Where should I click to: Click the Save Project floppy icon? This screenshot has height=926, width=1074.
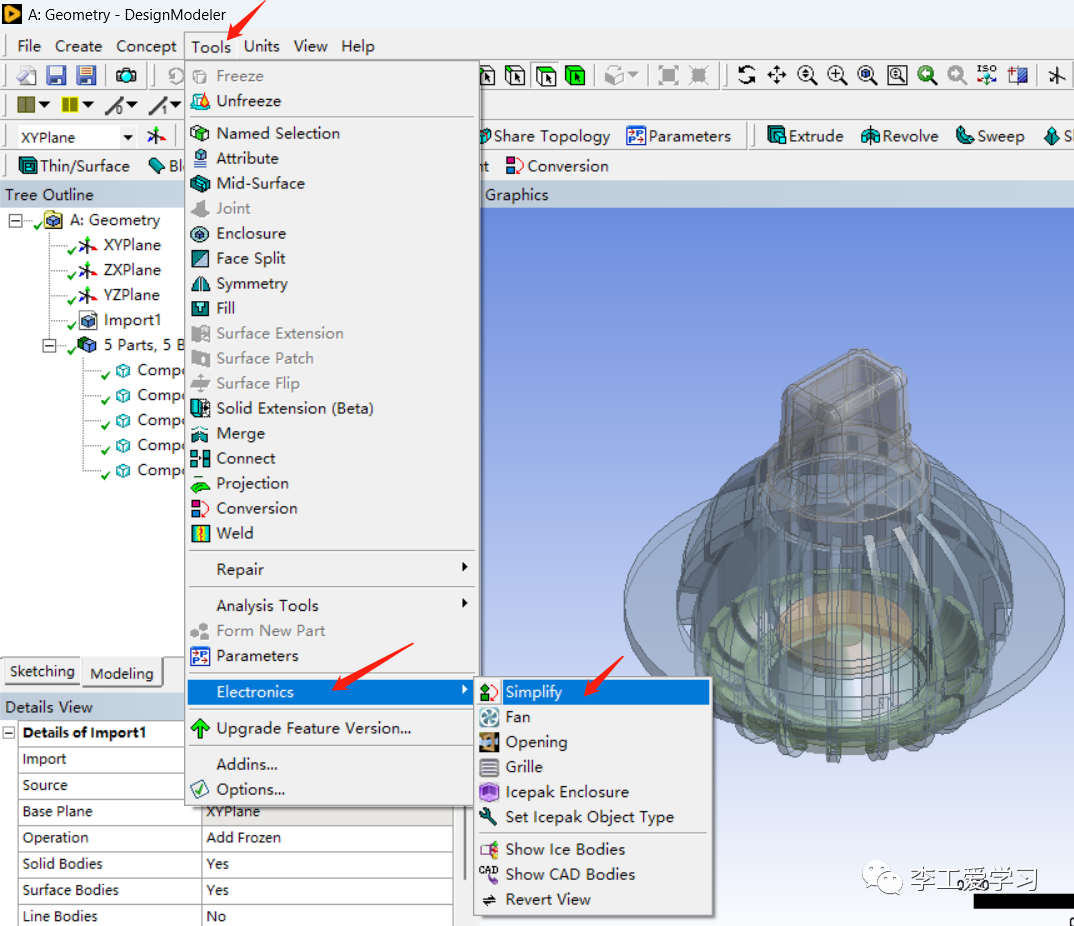55,75
